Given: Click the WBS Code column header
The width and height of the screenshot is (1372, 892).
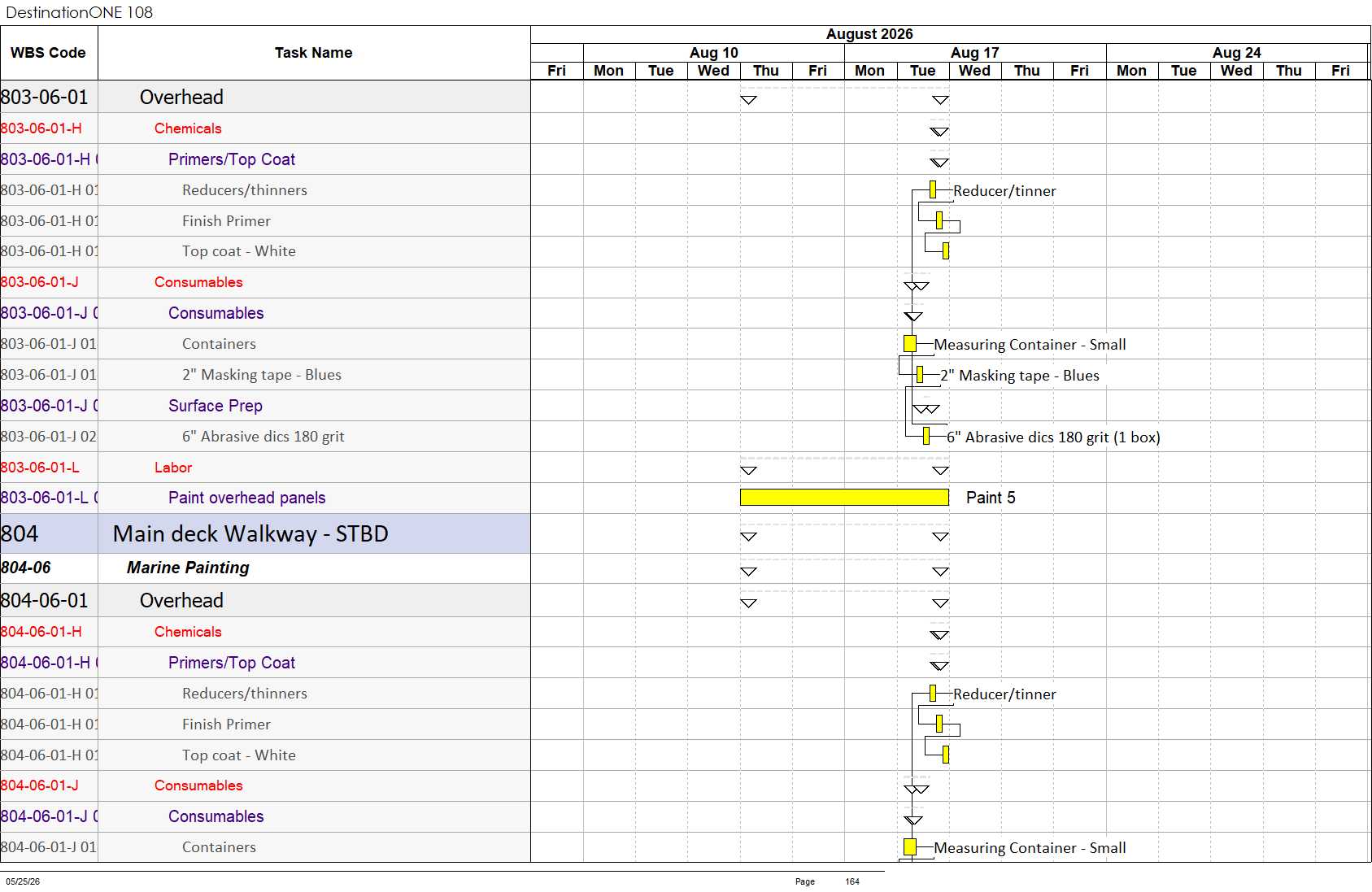Looking at the screenshot, I should coord(49,53).
